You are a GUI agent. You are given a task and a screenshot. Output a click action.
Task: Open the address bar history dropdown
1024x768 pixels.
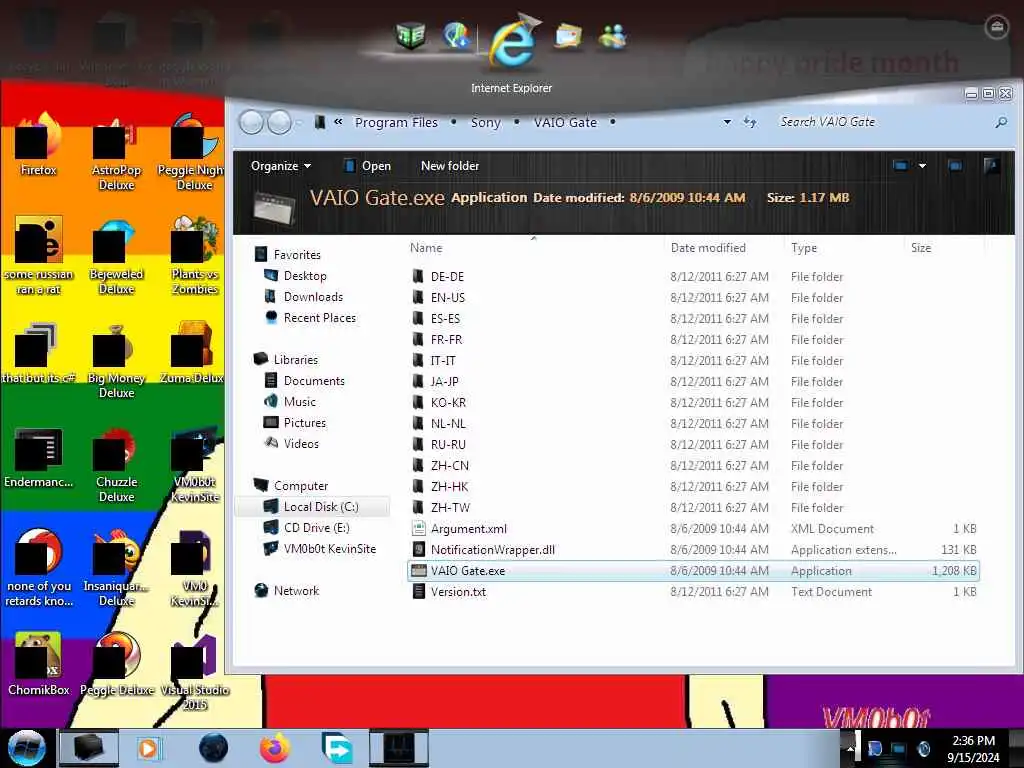pos(727,122)
